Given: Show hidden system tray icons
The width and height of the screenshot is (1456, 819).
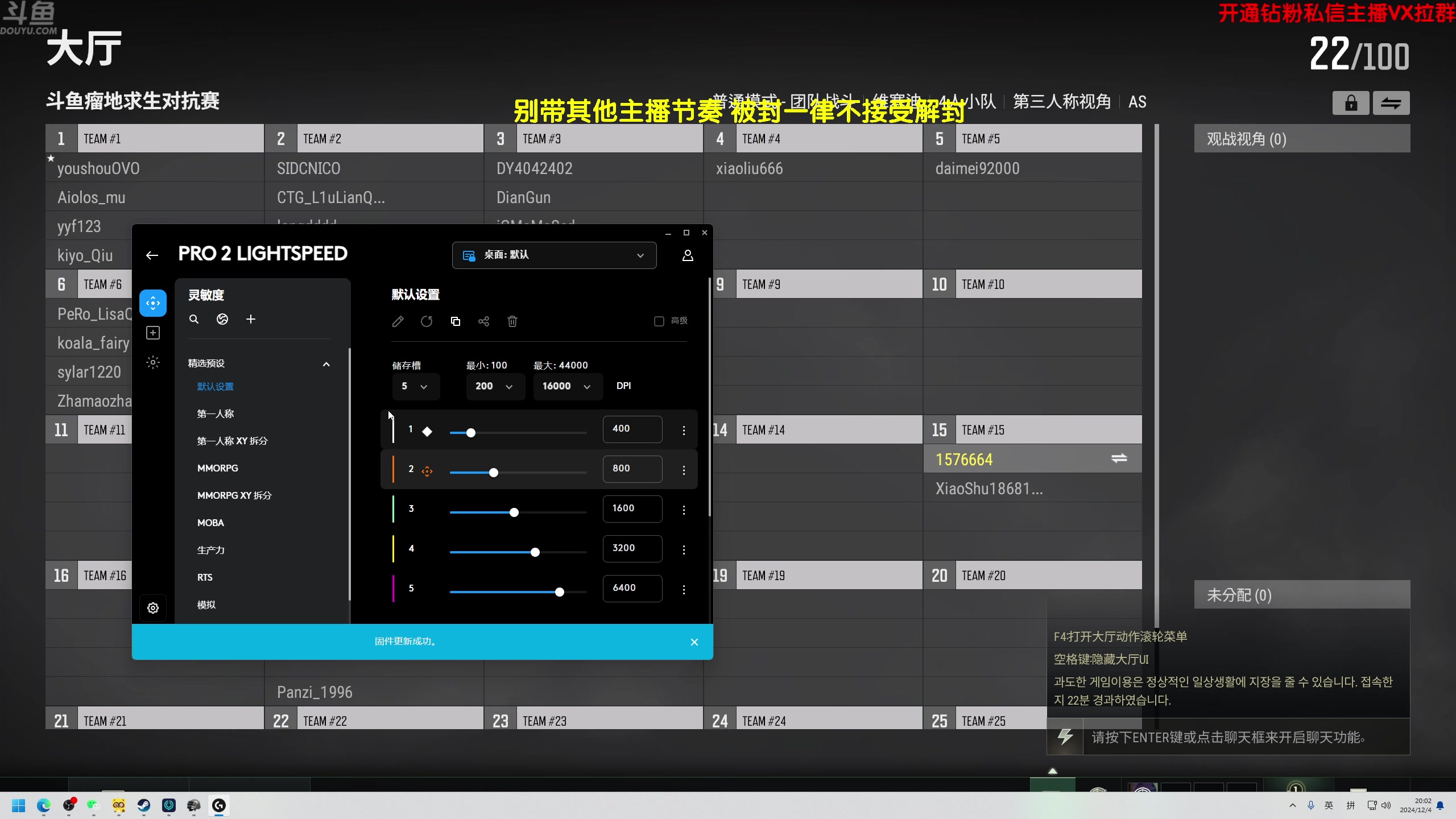Looking at the screenshot, I should point(1293,805).
